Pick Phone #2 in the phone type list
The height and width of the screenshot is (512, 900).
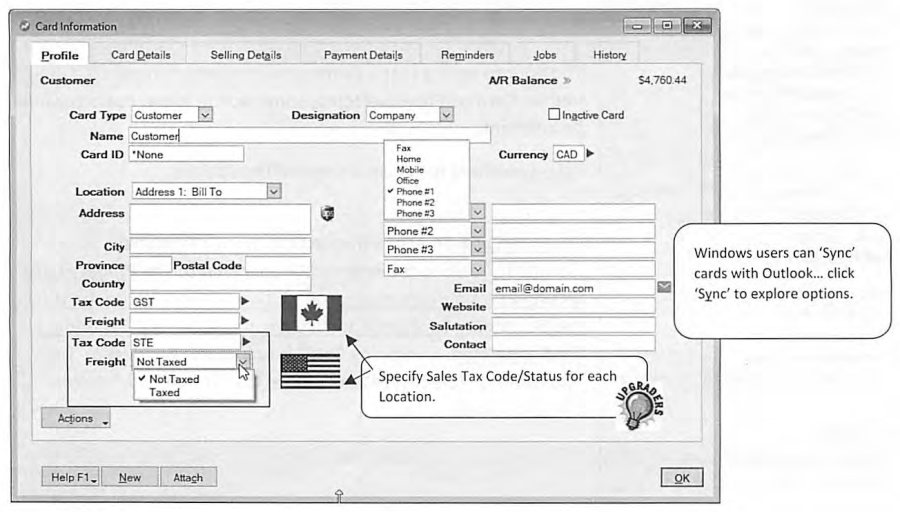click(415, 202)
